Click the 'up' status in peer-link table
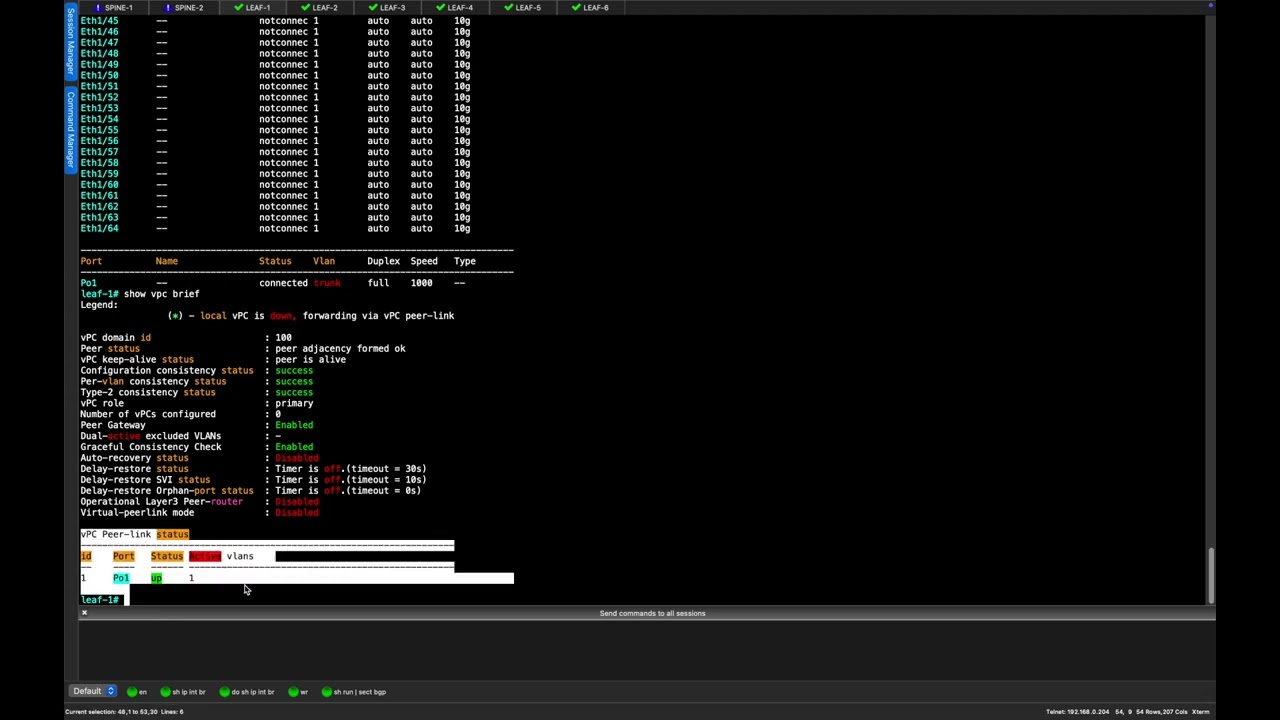This screenshot has height=720, width=1280. click(x=156, y=578)
